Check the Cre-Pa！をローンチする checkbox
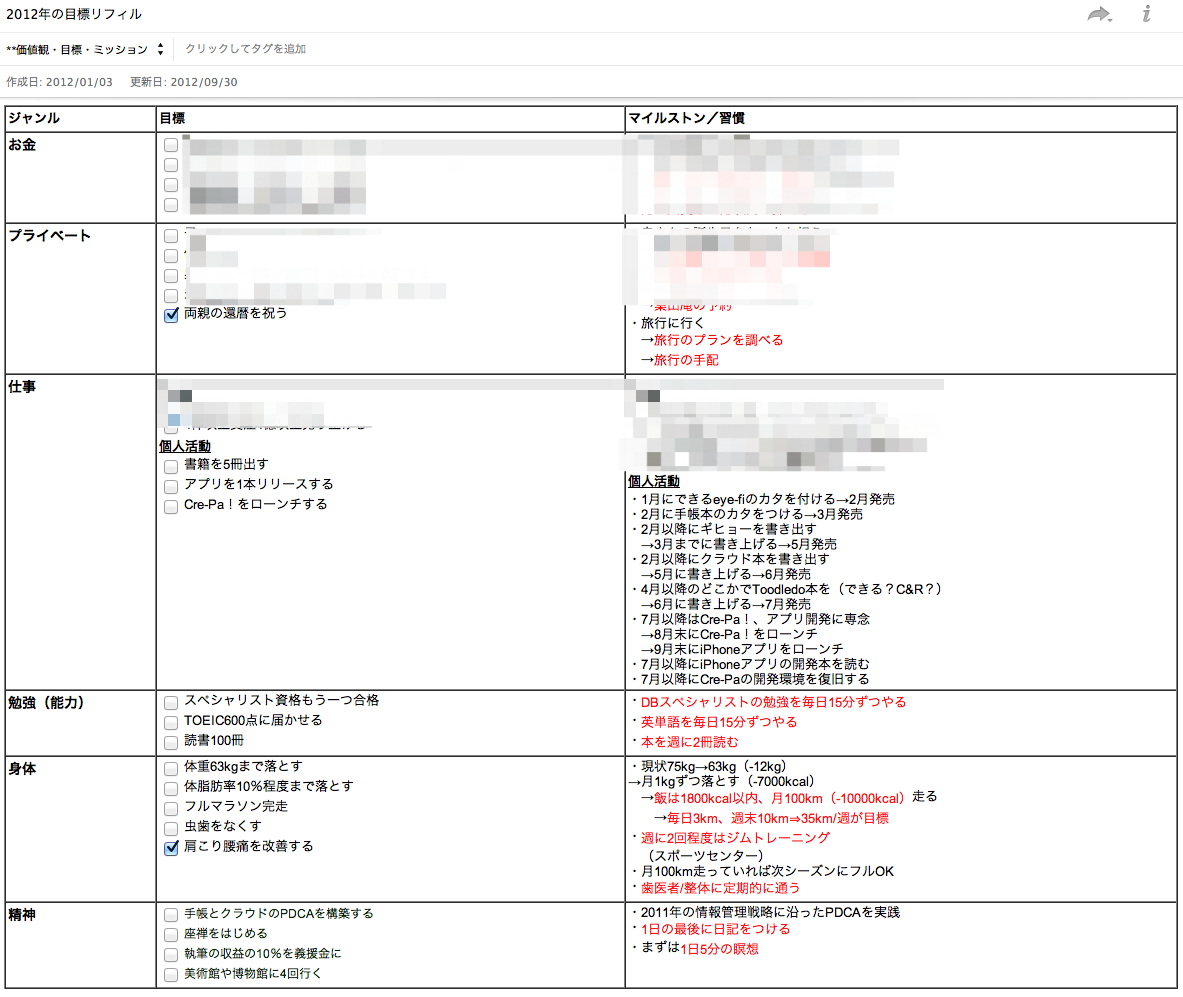This screenshot has height=997, width=1183. coord(171,506)
